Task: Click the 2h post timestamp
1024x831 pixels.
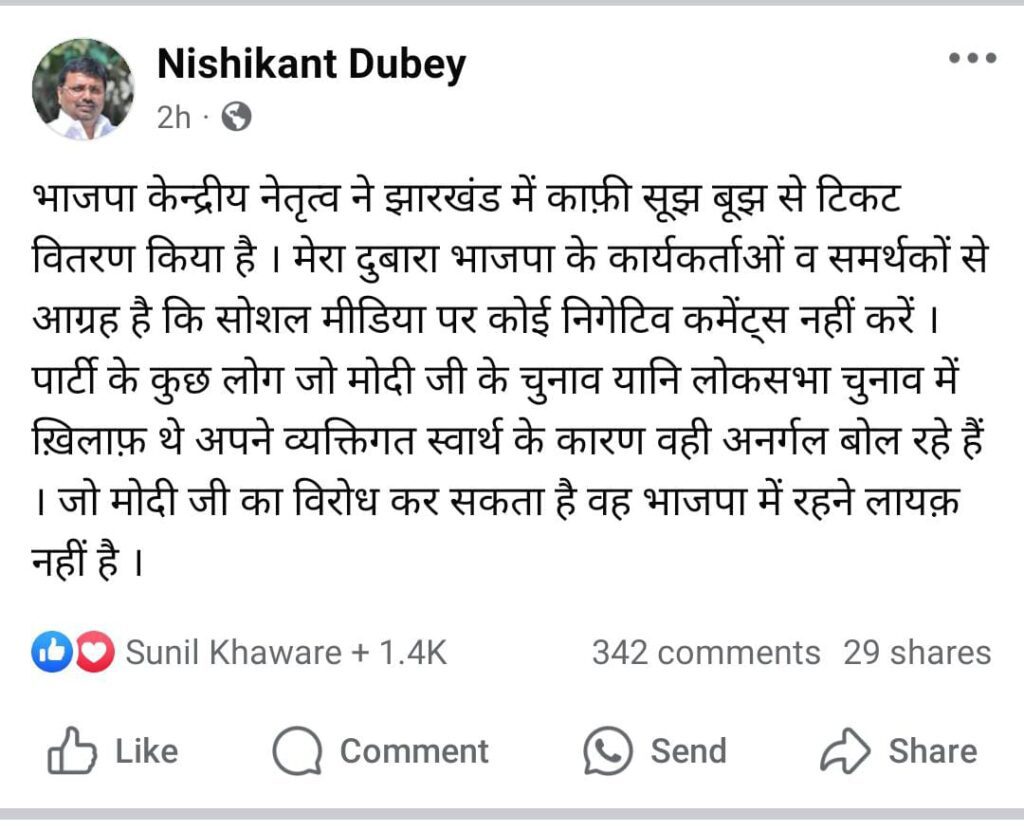Action: tap(173, 118)
